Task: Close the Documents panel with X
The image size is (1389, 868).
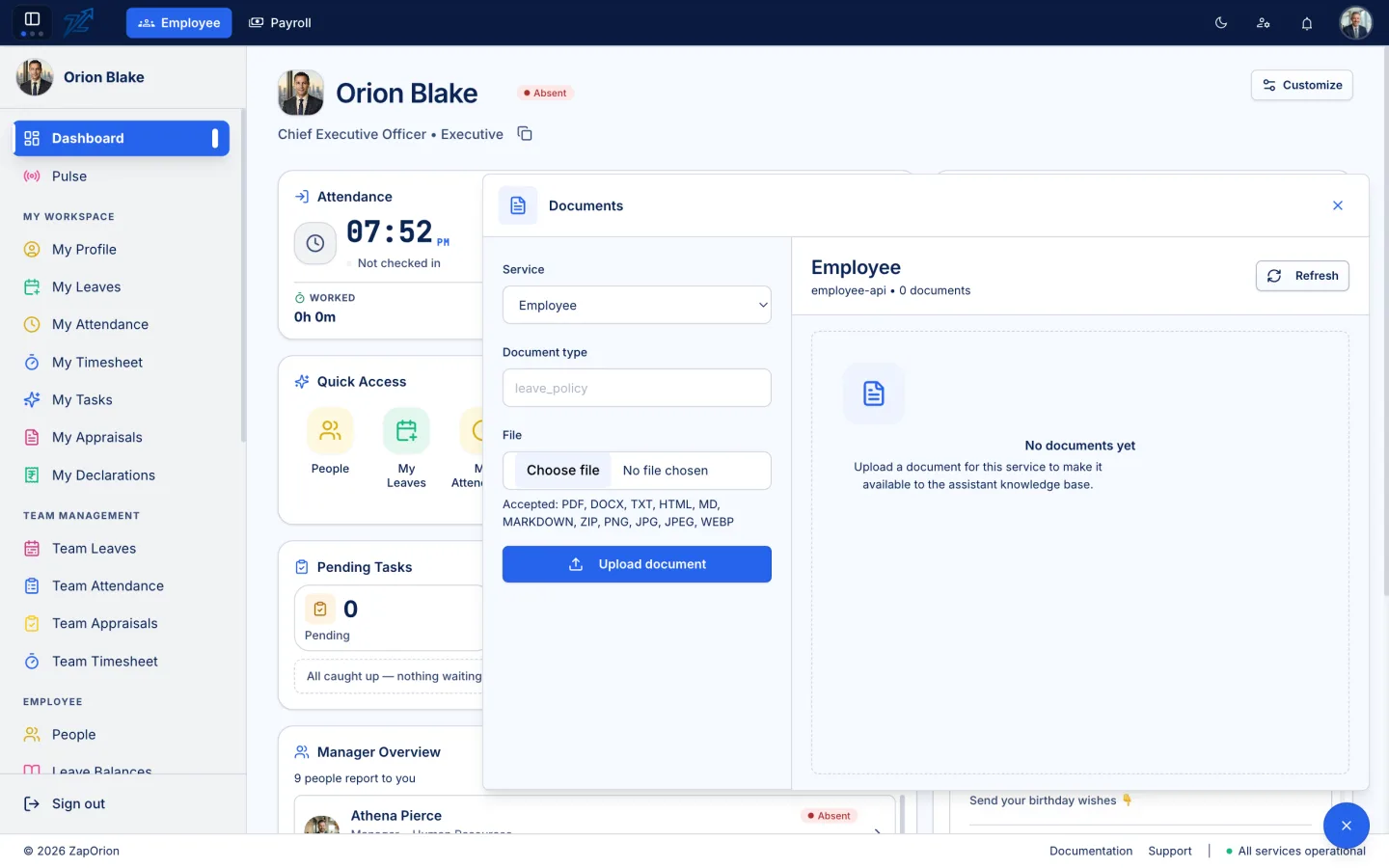Action: coord(1338,205)
